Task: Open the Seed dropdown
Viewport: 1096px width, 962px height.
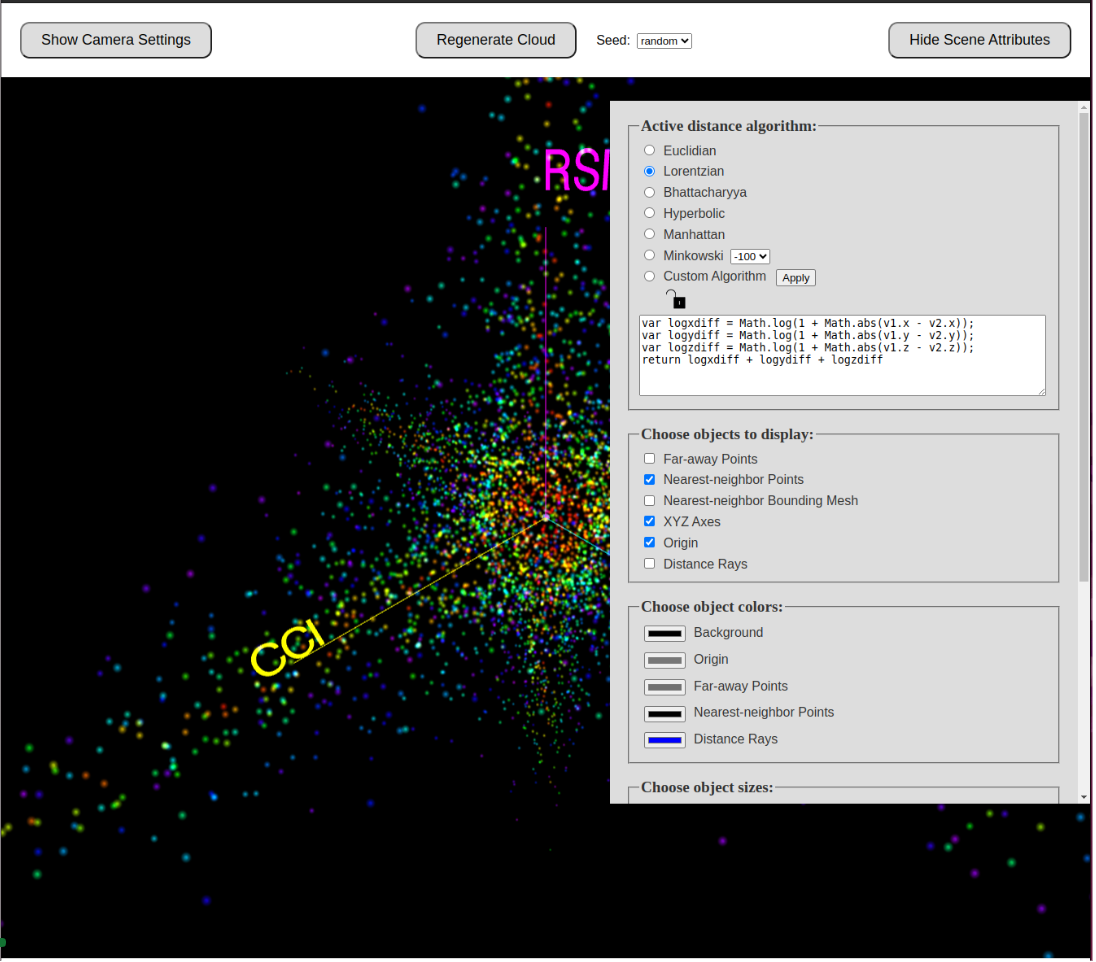Action: 664,41
